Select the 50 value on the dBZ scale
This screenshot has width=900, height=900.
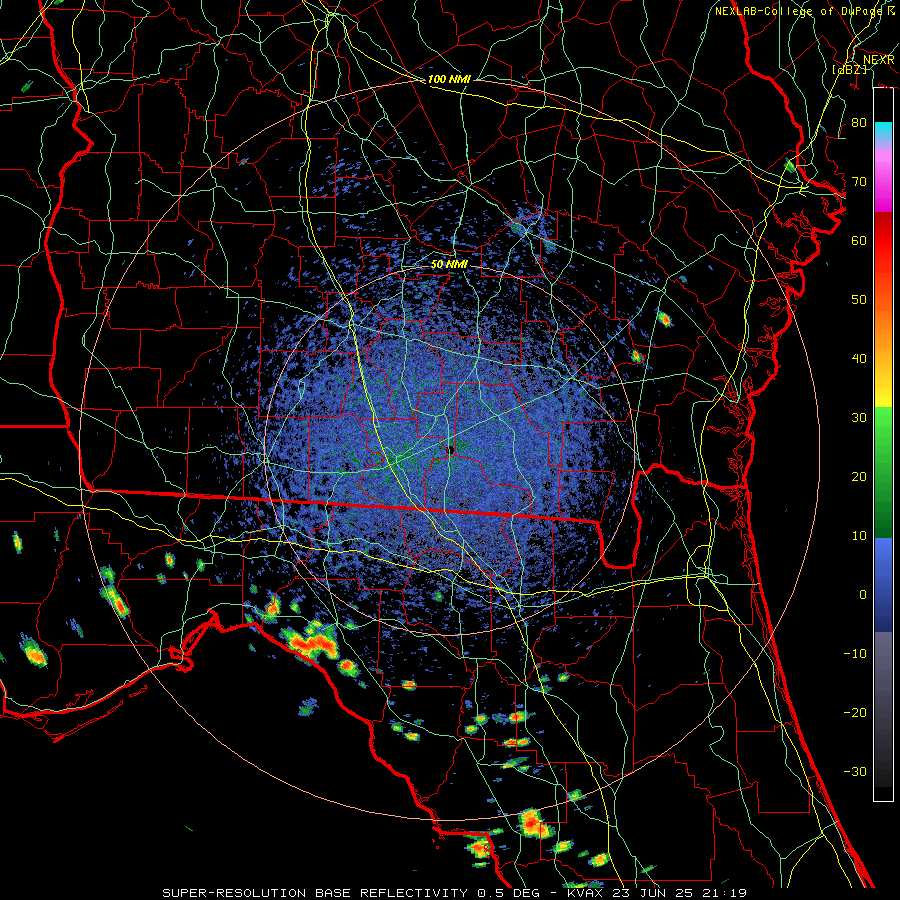point(859,300)
